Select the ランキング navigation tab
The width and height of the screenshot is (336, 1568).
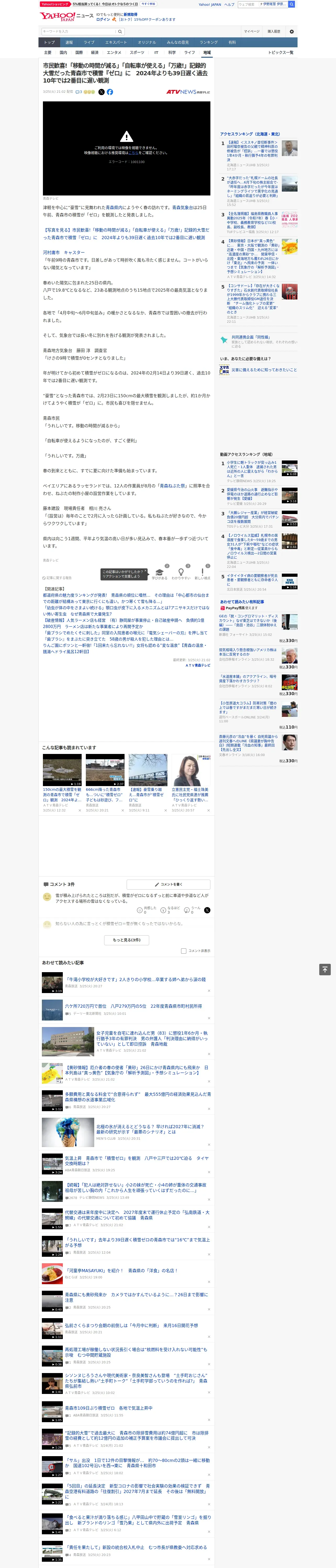tap(209, 42)
